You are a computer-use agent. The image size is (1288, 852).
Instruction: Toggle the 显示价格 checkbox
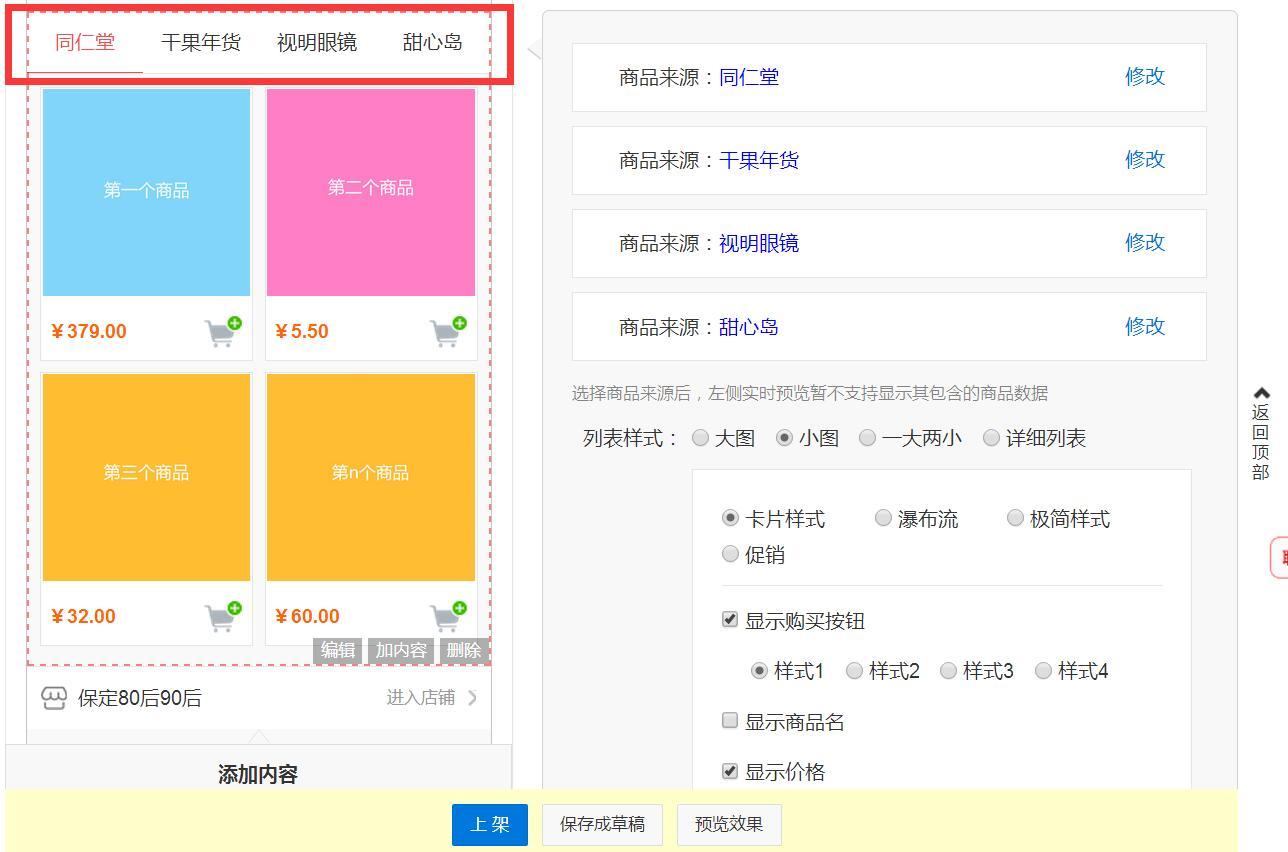[x=730, y=771]
